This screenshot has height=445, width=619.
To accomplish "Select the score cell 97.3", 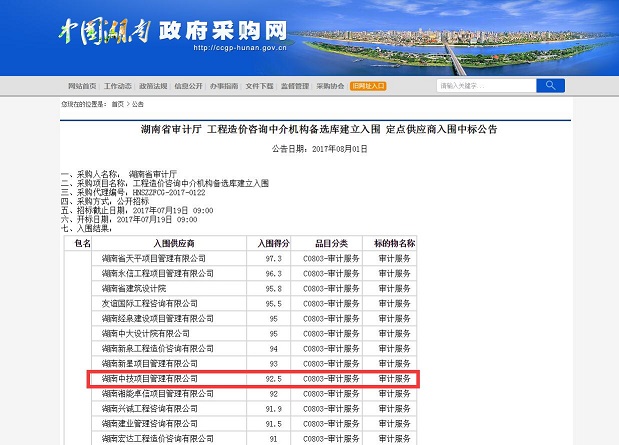I will [x=274, y=259].
